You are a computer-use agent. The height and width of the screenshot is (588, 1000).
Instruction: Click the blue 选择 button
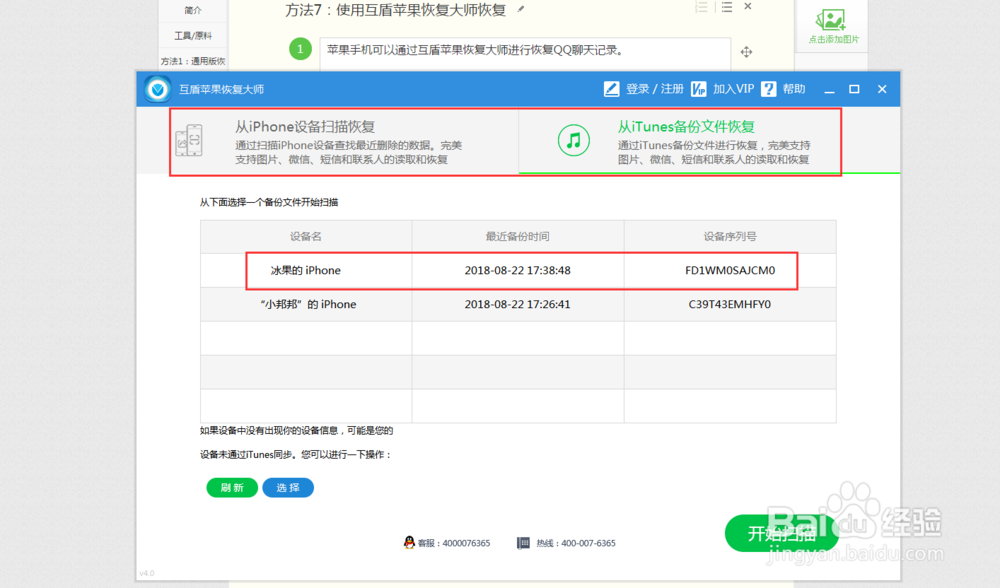click(288, 487)
